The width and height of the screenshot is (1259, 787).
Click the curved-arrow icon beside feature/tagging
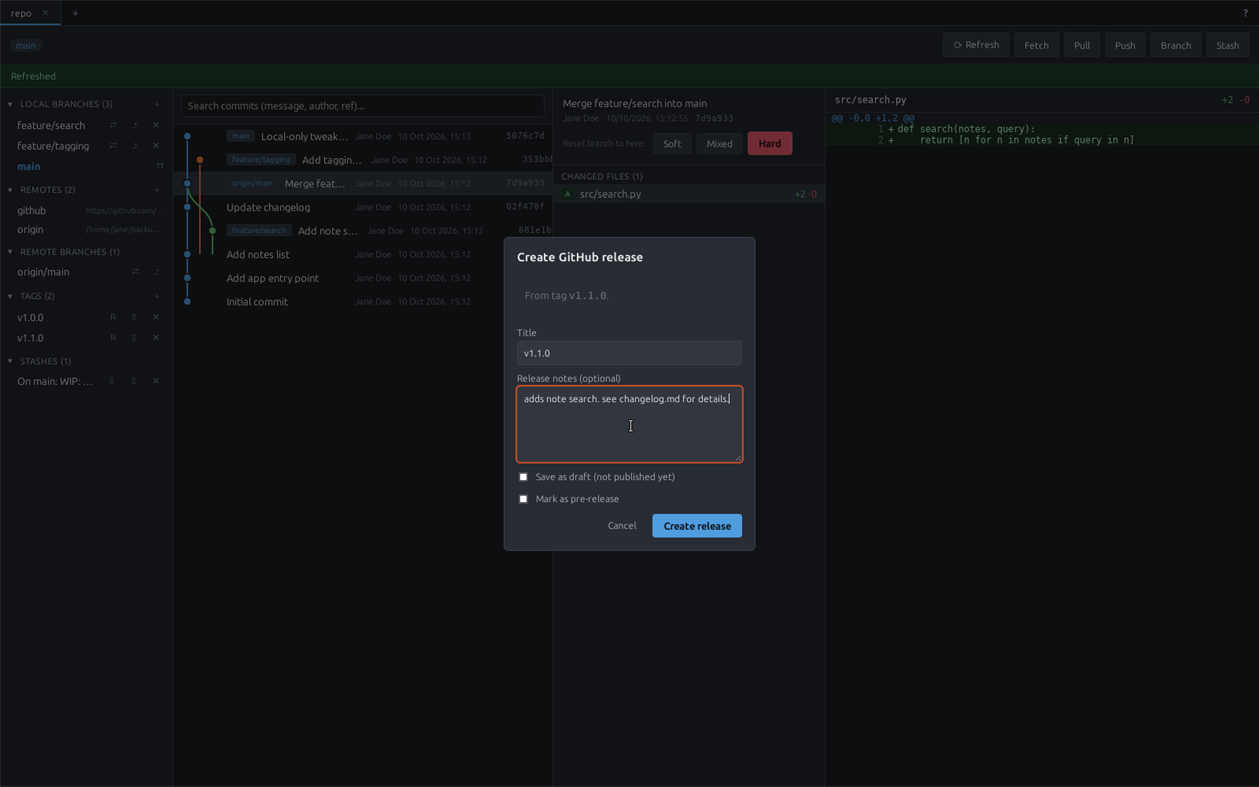[134, 146]
